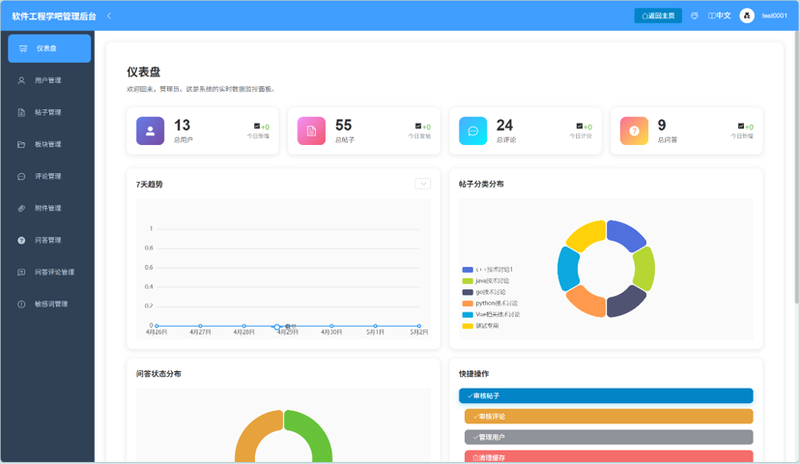Image resolution: width=800 pixels, height=464 pixels.
Task: Click the orange 总问答 card icon
Action: 634,131
